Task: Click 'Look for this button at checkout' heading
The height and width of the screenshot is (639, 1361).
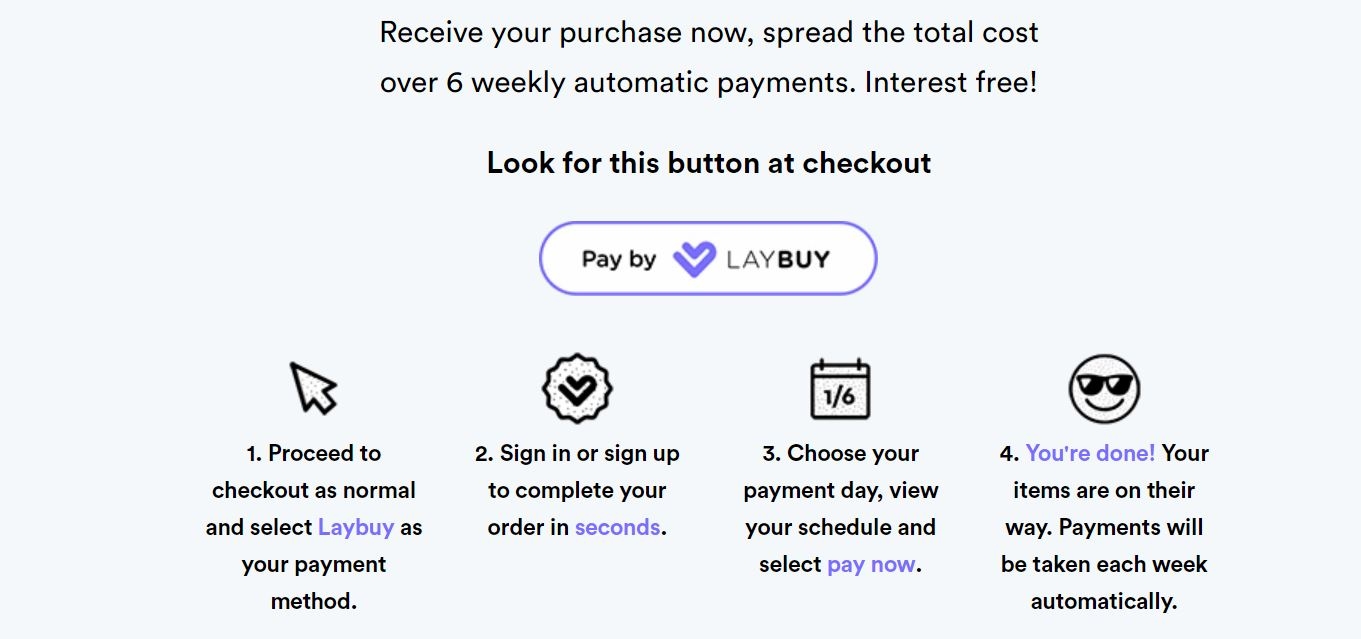Action: click(x=708, y=163)
